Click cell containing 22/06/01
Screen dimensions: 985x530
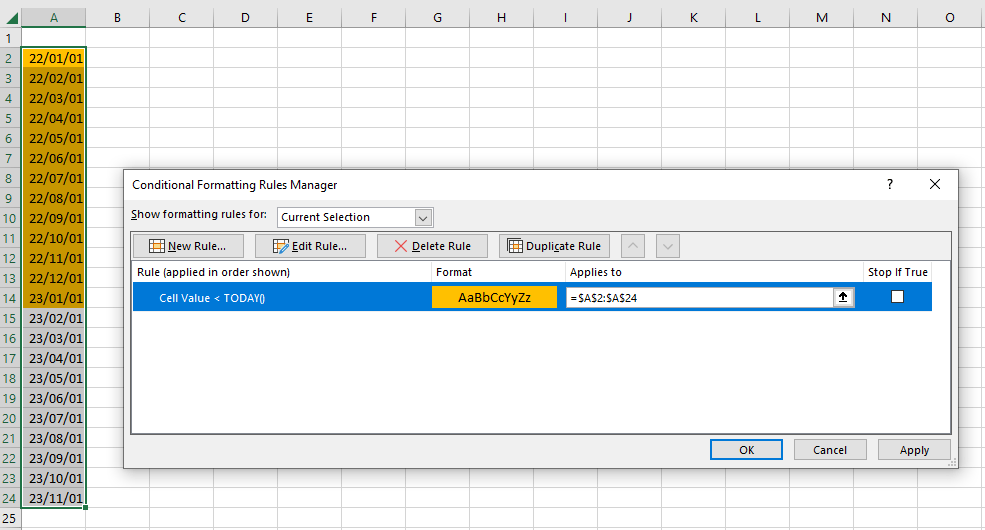tap(54, 158)
